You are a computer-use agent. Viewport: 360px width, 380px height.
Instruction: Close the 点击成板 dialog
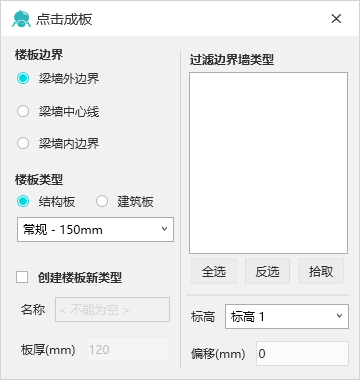click(336, 19)
